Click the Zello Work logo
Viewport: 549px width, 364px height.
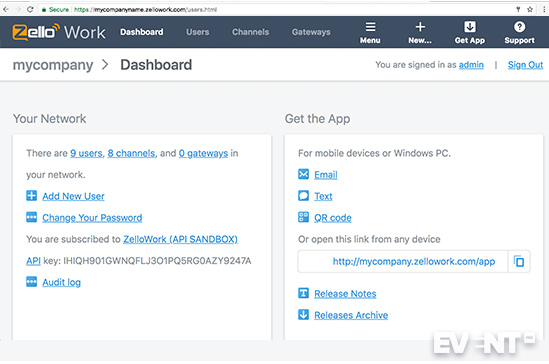click(59, 32)
